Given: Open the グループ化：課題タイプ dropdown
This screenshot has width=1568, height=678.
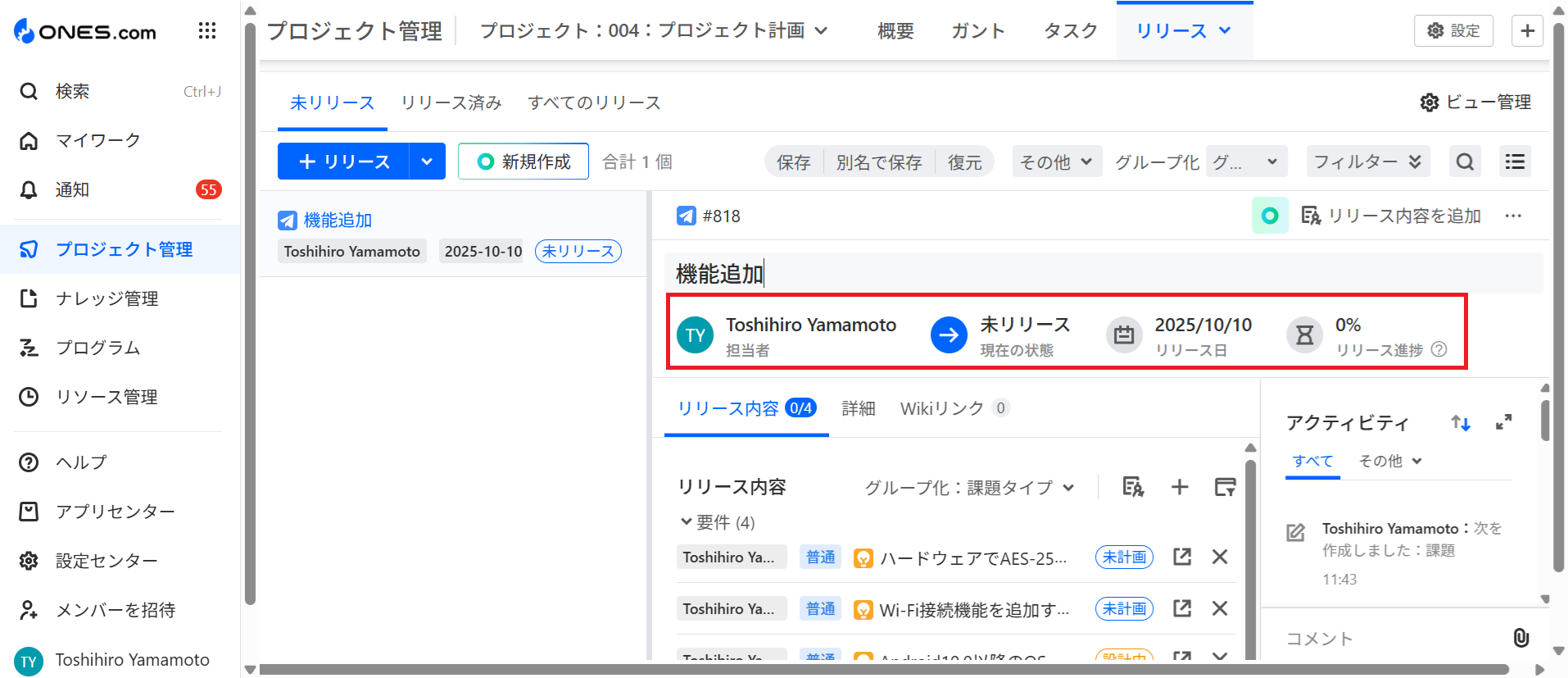Looking at the screenshot, I should [x=969, y=488].
